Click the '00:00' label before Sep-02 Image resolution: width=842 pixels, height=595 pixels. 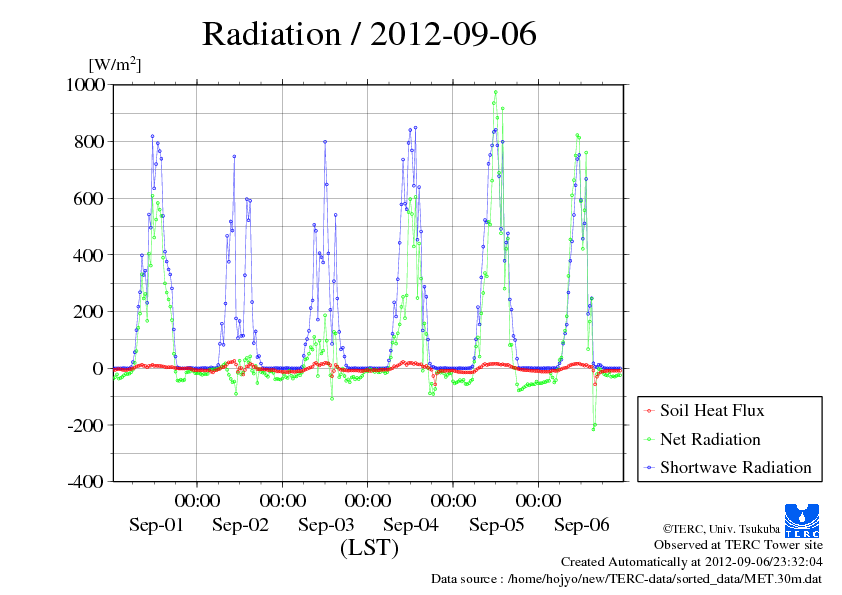click(197, 501)
